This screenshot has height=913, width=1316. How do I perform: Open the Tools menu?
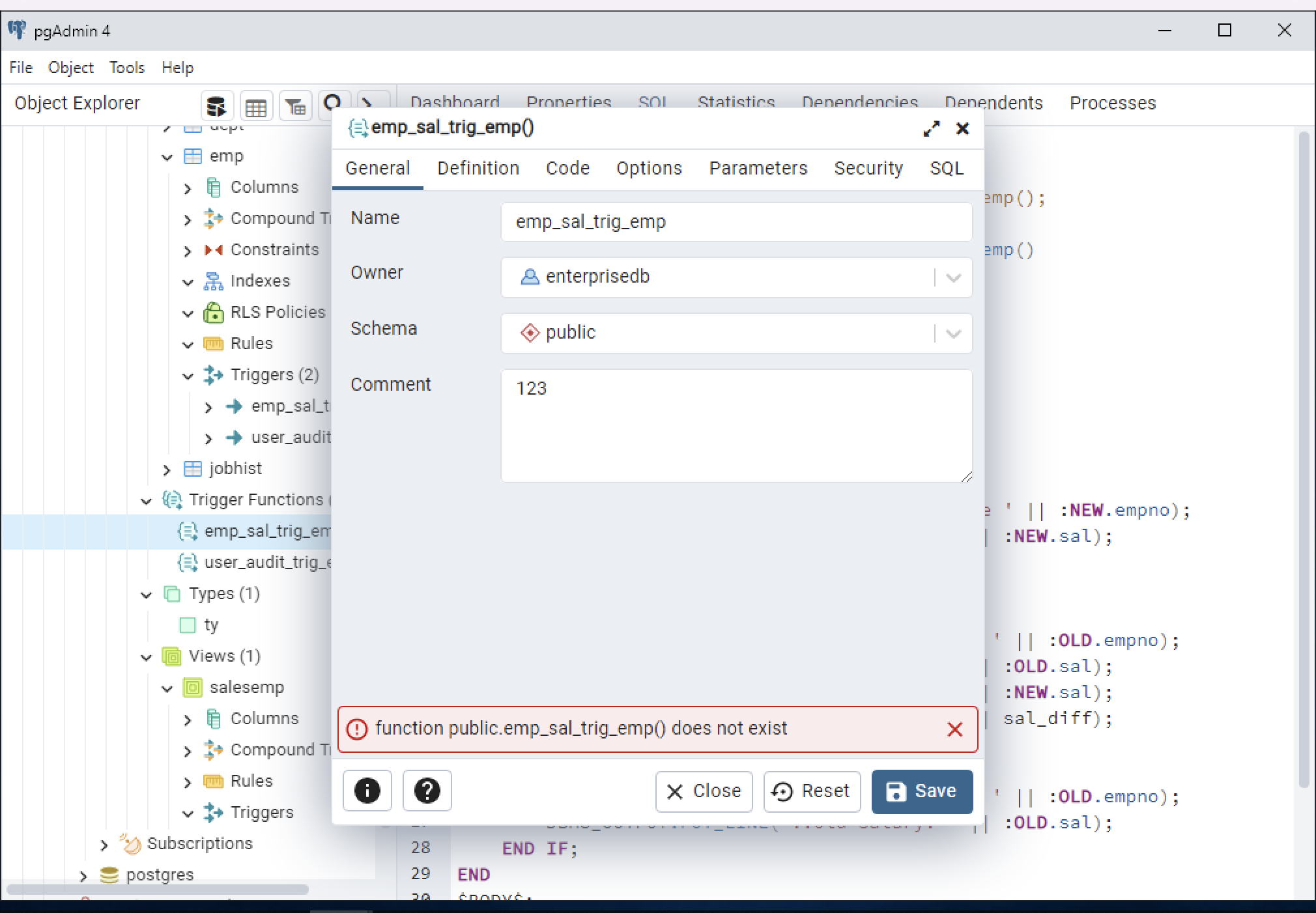[x=127, y=67]
